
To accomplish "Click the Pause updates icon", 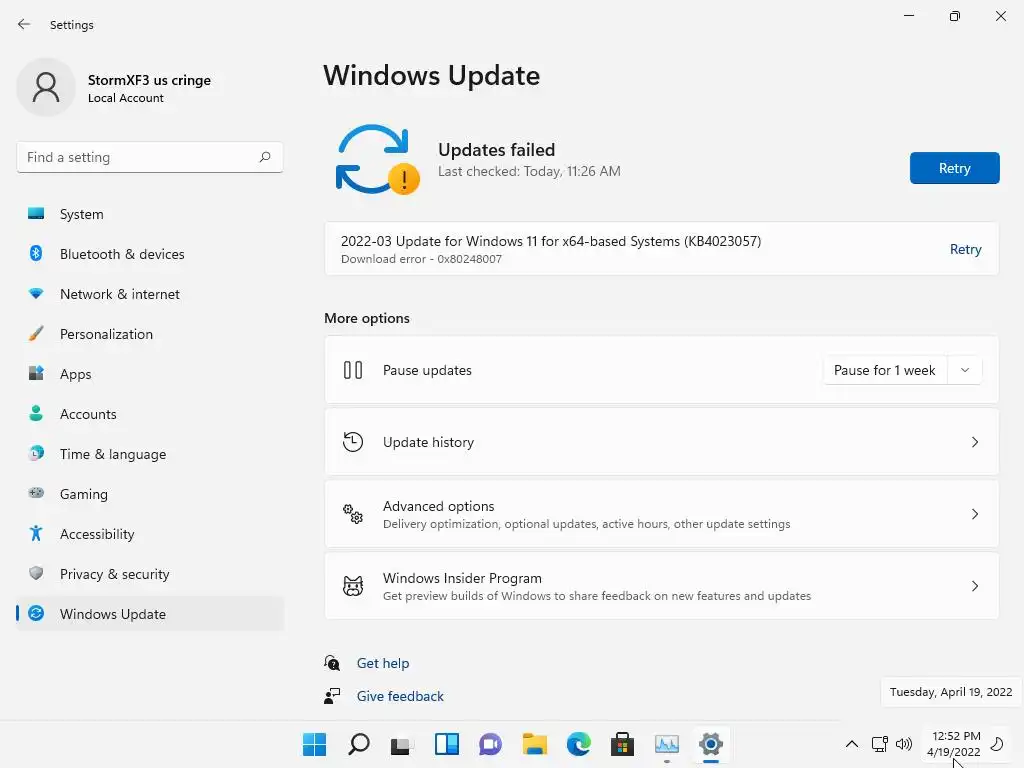I will click(x=353, y=370).
